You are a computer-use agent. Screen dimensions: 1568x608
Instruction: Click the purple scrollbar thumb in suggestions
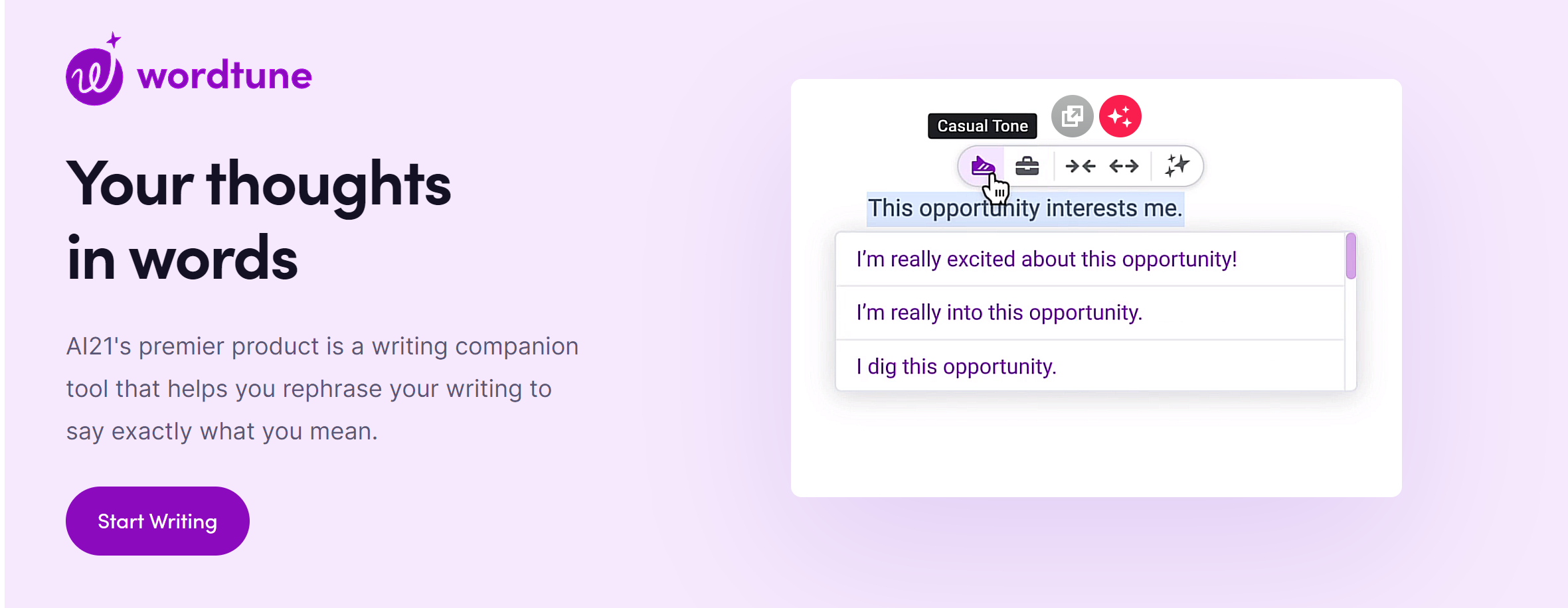pyautogui.click(x=1351, y=256)
